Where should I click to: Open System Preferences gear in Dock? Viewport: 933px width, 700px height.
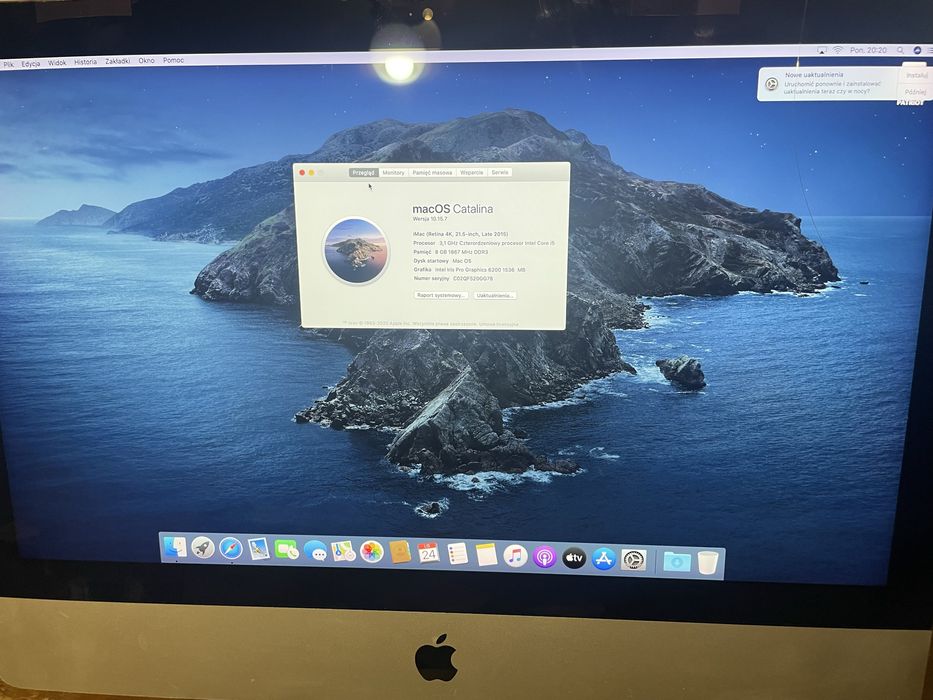click(634, 560)
